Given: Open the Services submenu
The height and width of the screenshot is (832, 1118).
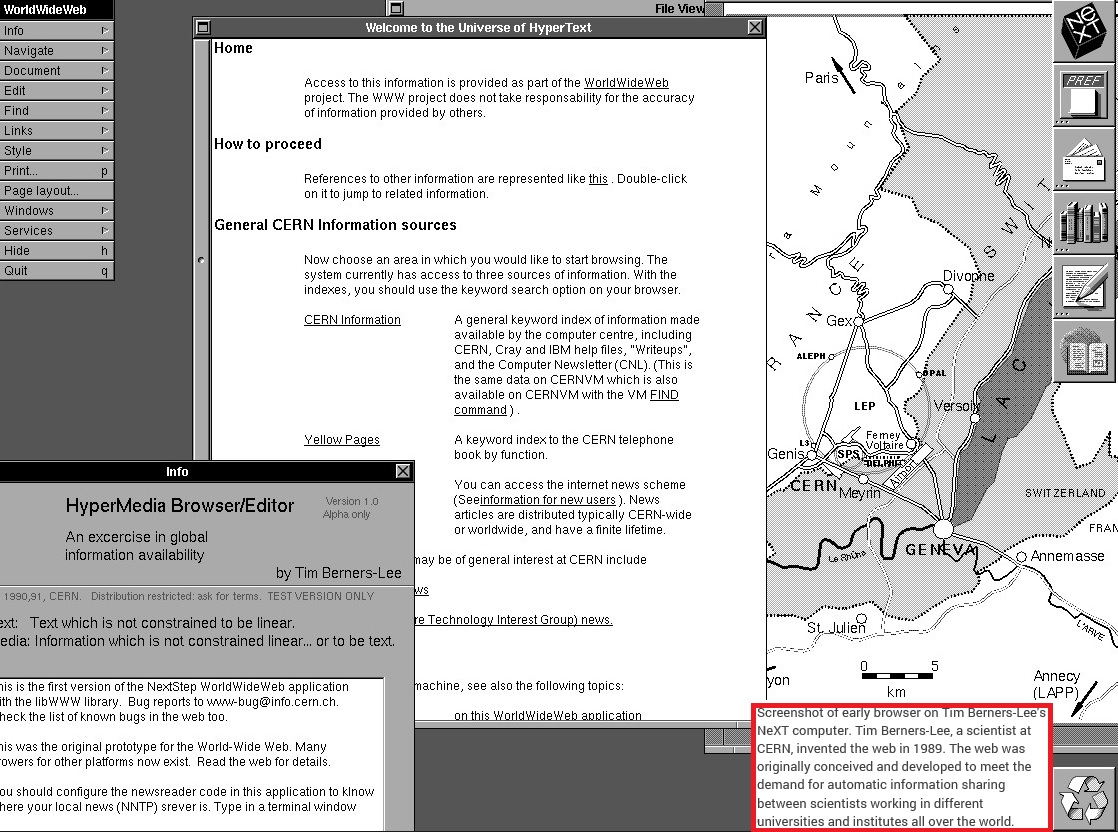Looking at the screenshot, I should pyautogui.click(x=56, y=230).
